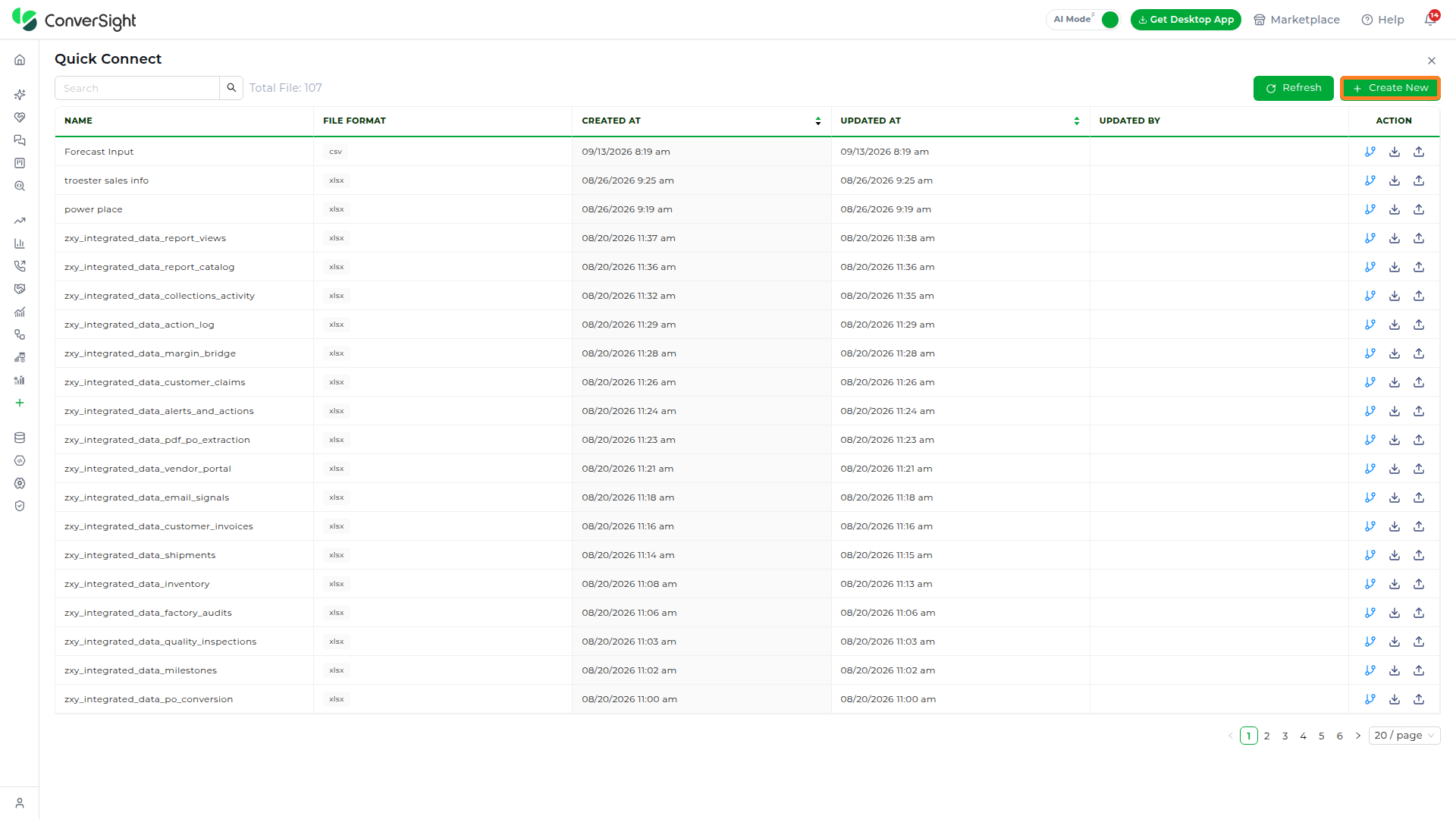
Task: Click the Refresh button
Action: pyautogui.click(x=1293, y=88)
